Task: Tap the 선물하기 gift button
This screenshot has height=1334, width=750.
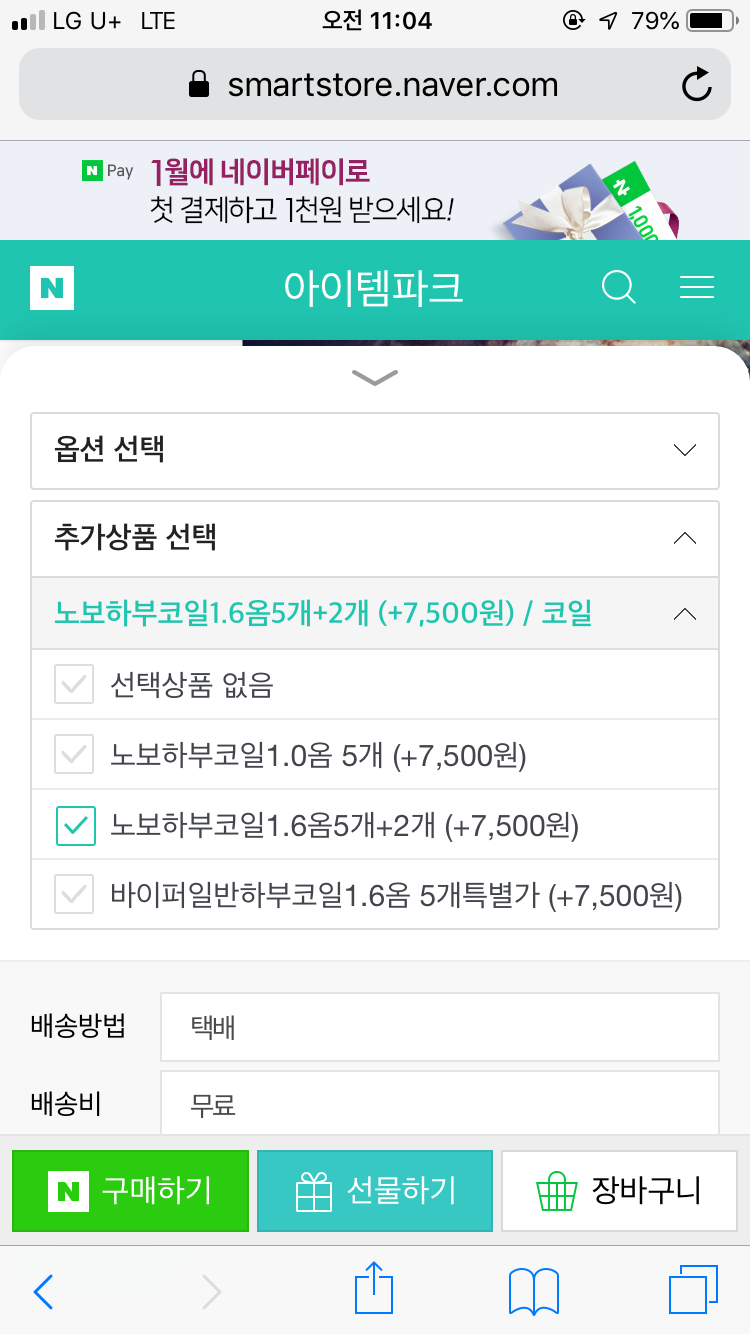Action: [x=375, y=1191]
